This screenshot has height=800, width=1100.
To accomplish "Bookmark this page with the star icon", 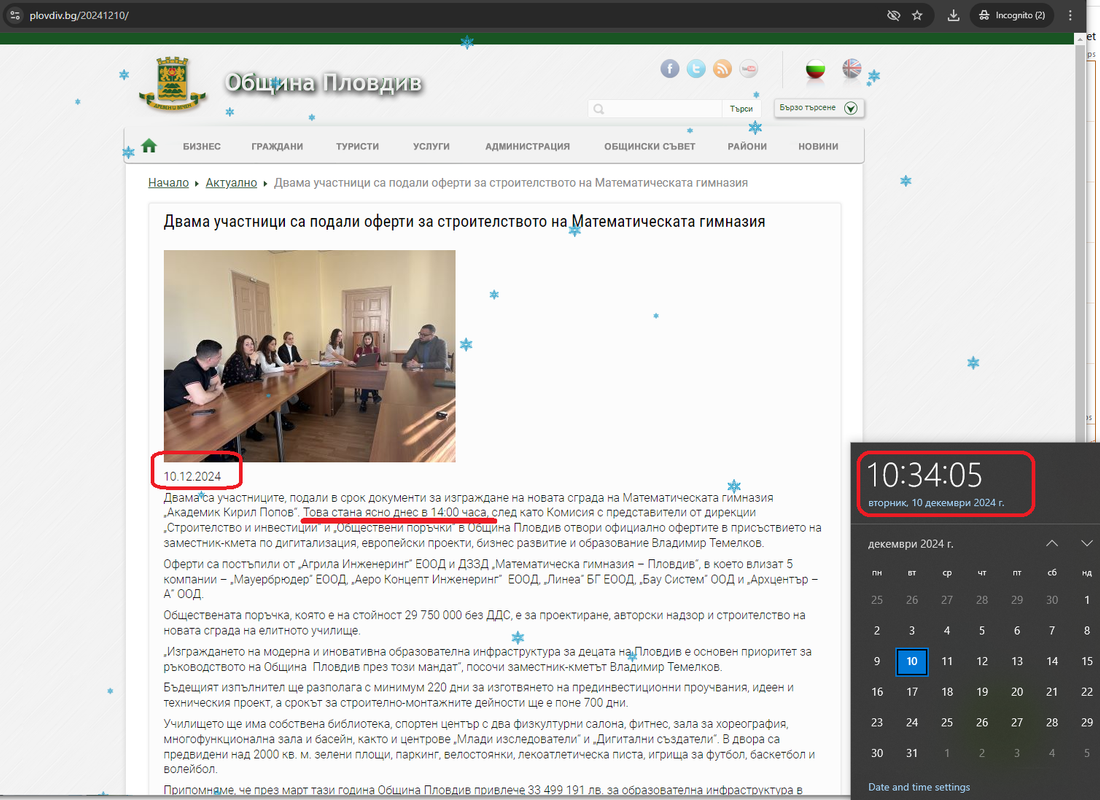I will coord(917,15).
